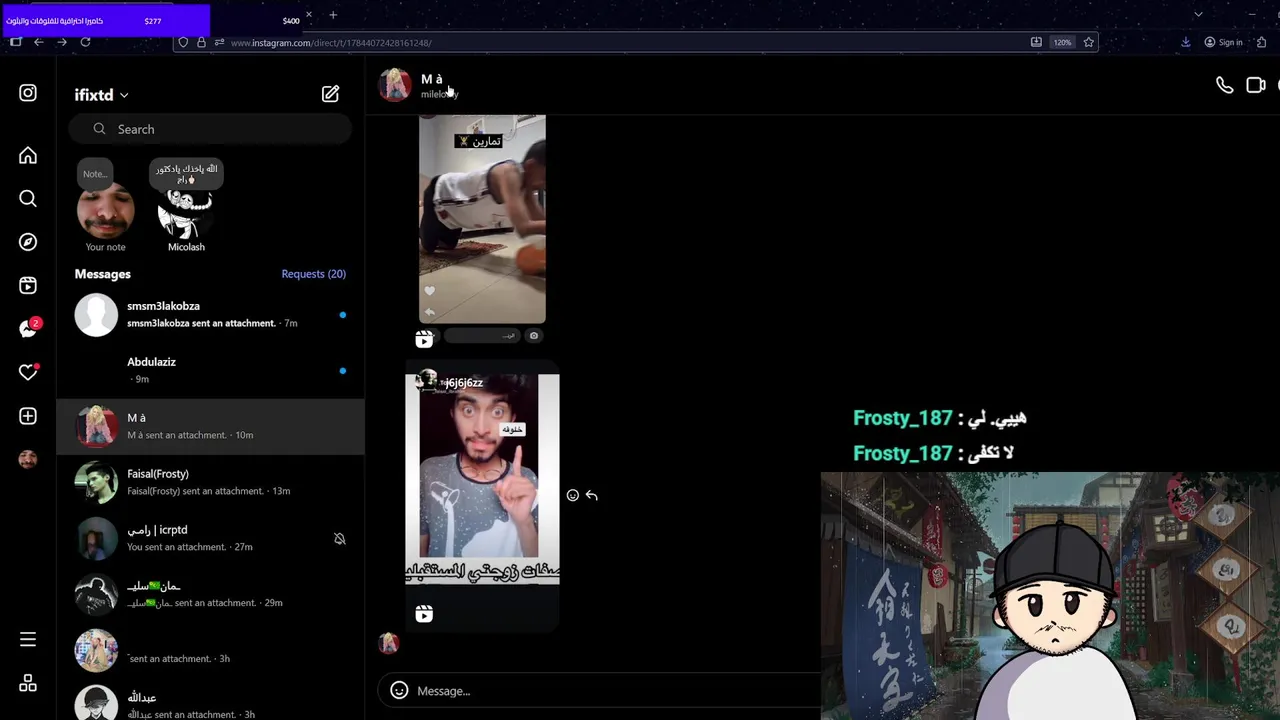The width and height of the screenshot is (1280, 720).
Task: Expand the ifixtd account switcher
Action: (x=101, y=95)
